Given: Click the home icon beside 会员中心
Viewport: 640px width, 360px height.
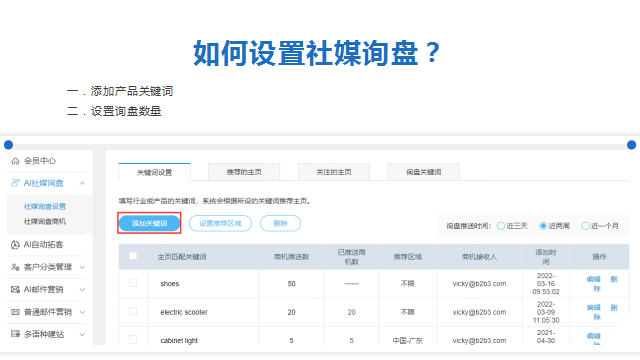Looking at the screenshot, I should coord(15,161).
